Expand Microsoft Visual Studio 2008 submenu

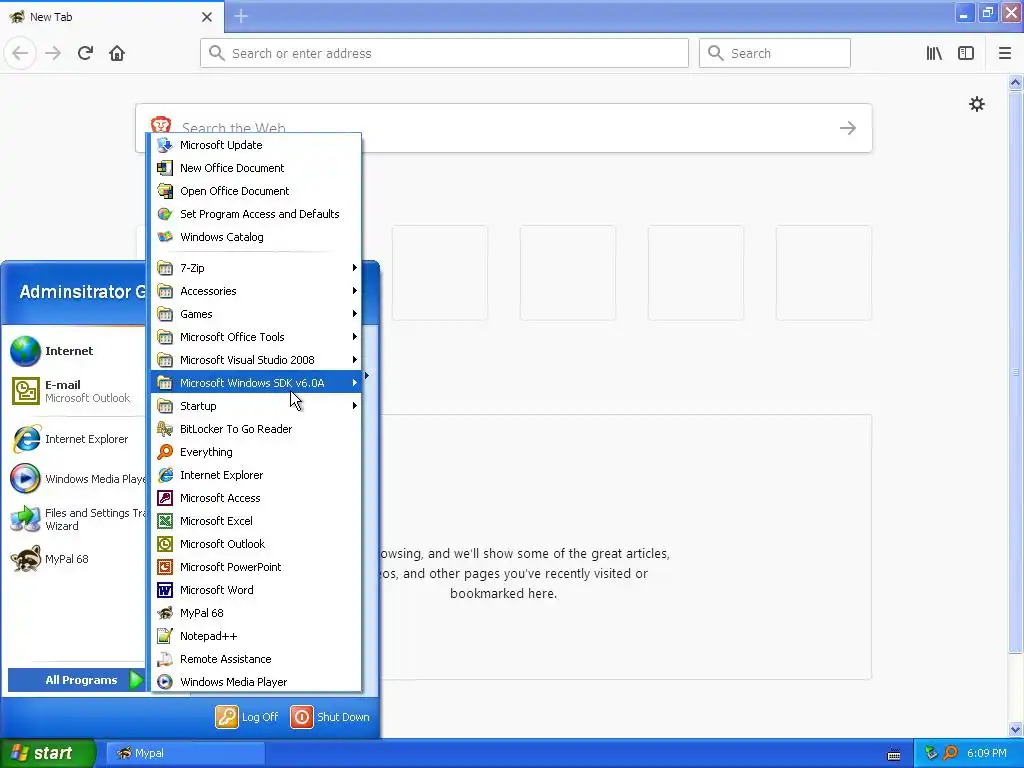point(255,359)
